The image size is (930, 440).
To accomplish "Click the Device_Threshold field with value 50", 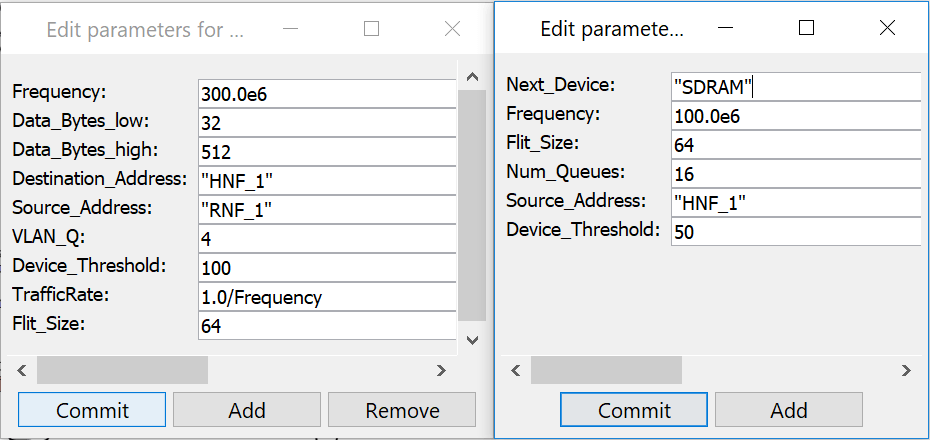I will (795, 231).
